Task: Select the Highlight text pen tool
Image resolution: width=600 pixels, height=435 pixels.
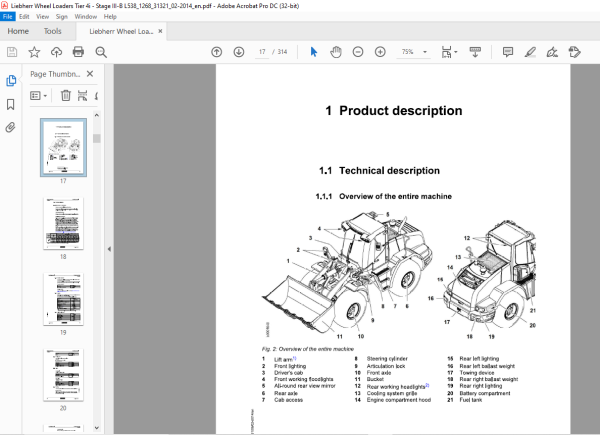Action: [530, 52]
